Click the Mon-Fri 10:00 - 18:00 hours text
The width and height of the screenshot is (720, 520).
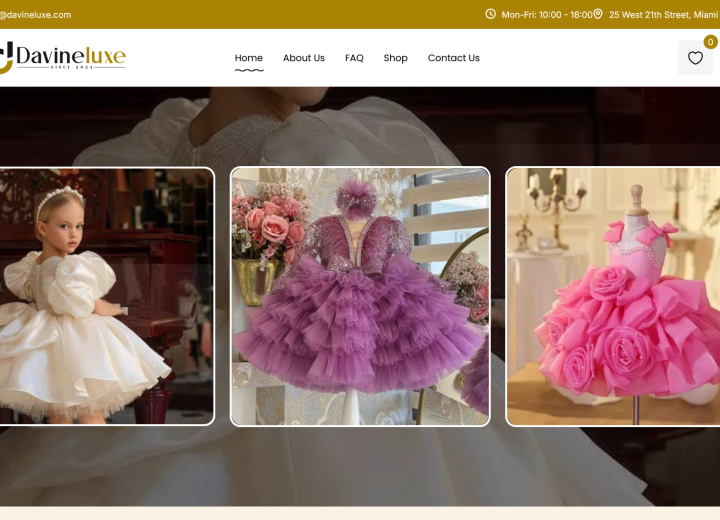coord(546,15)
